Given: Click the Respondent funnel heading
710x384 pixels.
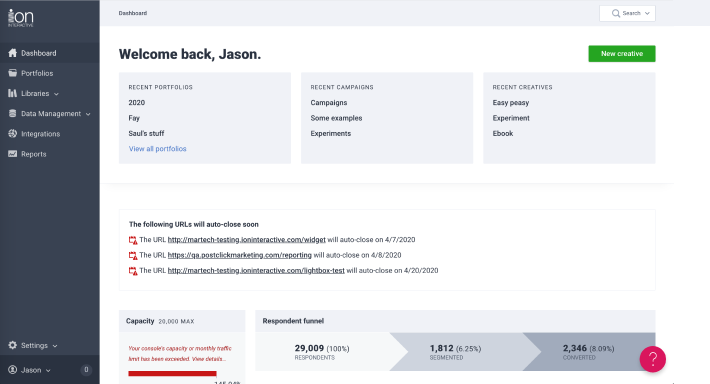Looking at the screenshot, I should (293, 321).
